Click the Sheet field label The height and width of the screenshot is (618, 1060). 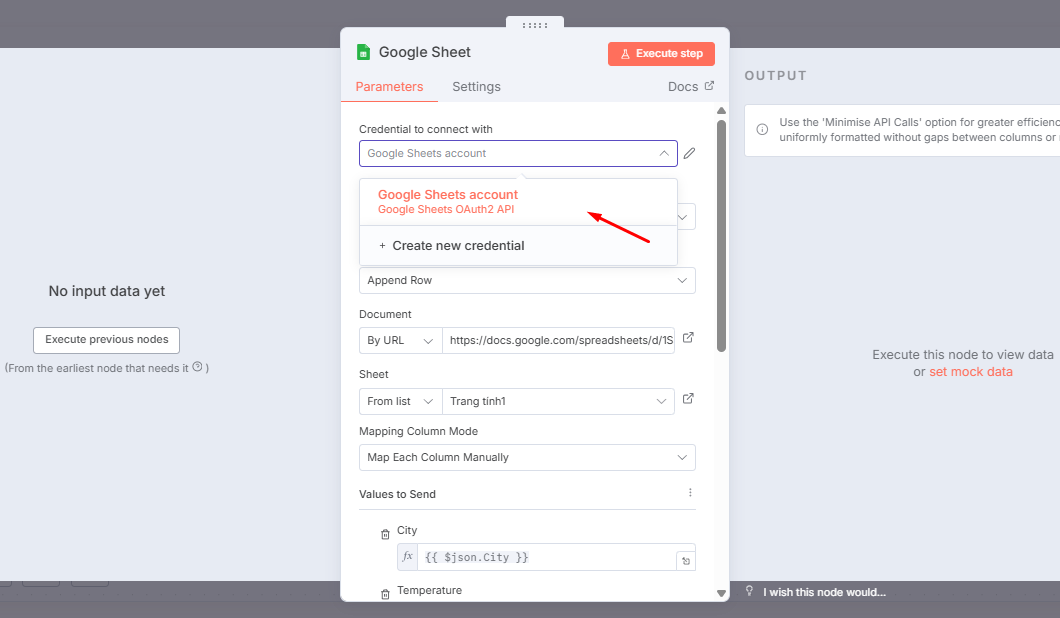coord(374,375)
